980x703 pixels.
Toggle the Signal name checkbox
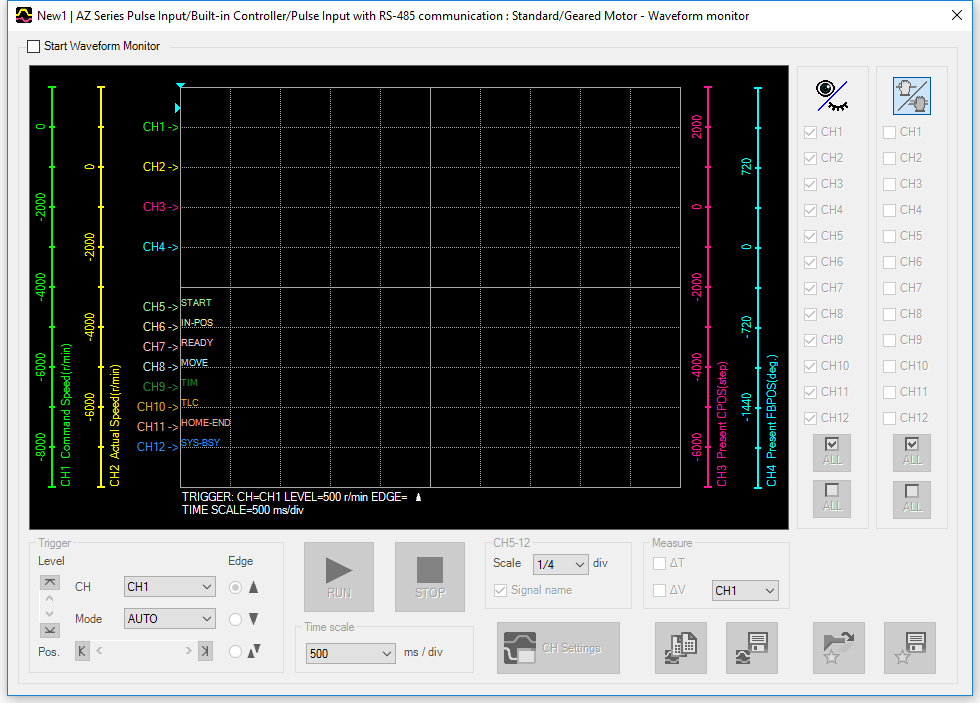click(499, 590)
